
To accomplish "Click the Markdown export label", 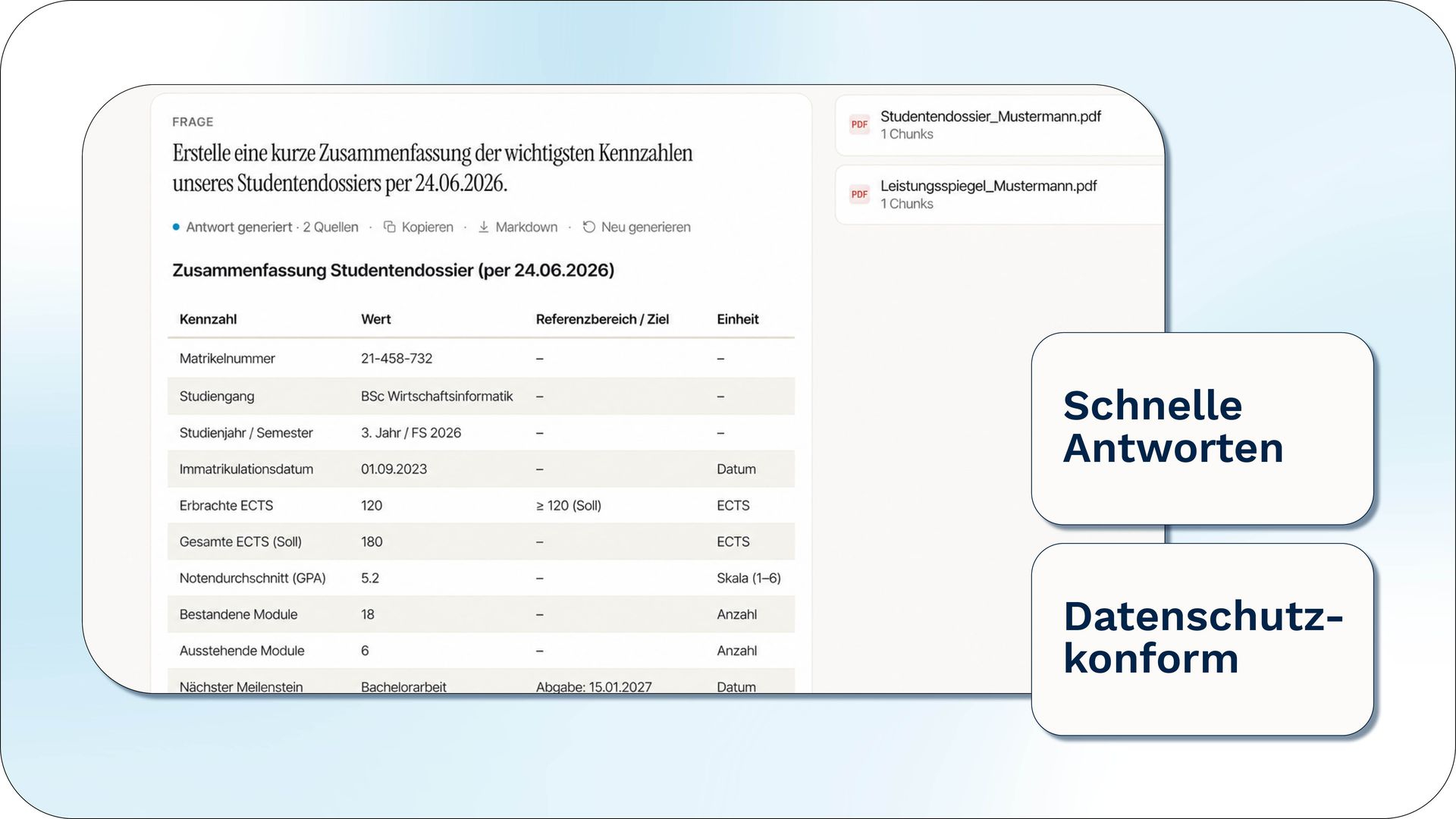I will (526, 227).
